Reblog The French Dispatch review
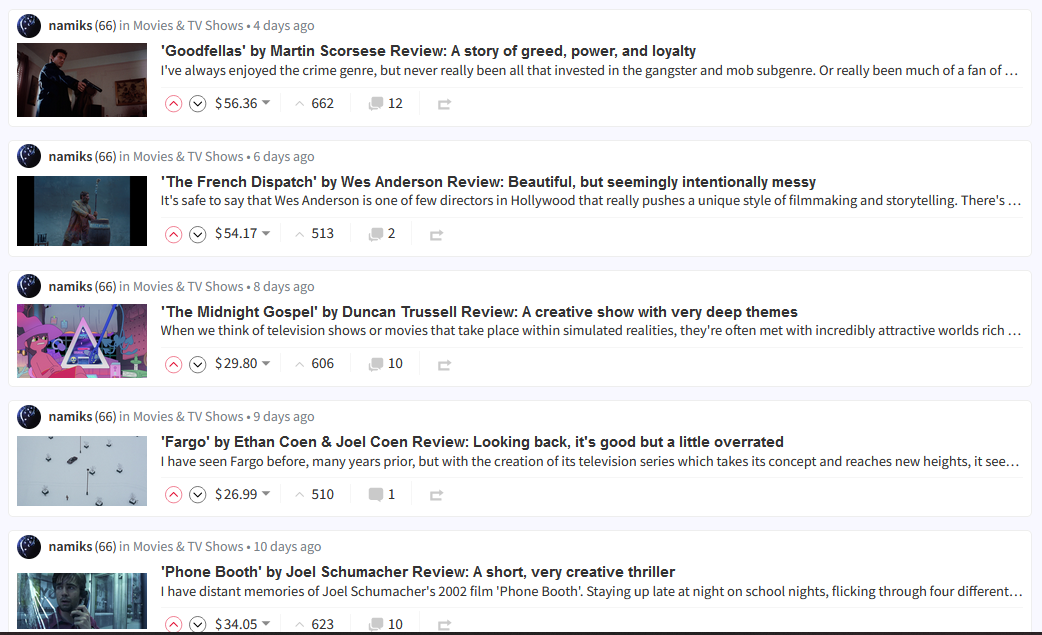Viewport: 1042px width, 635px height. [x=437, y=234]
